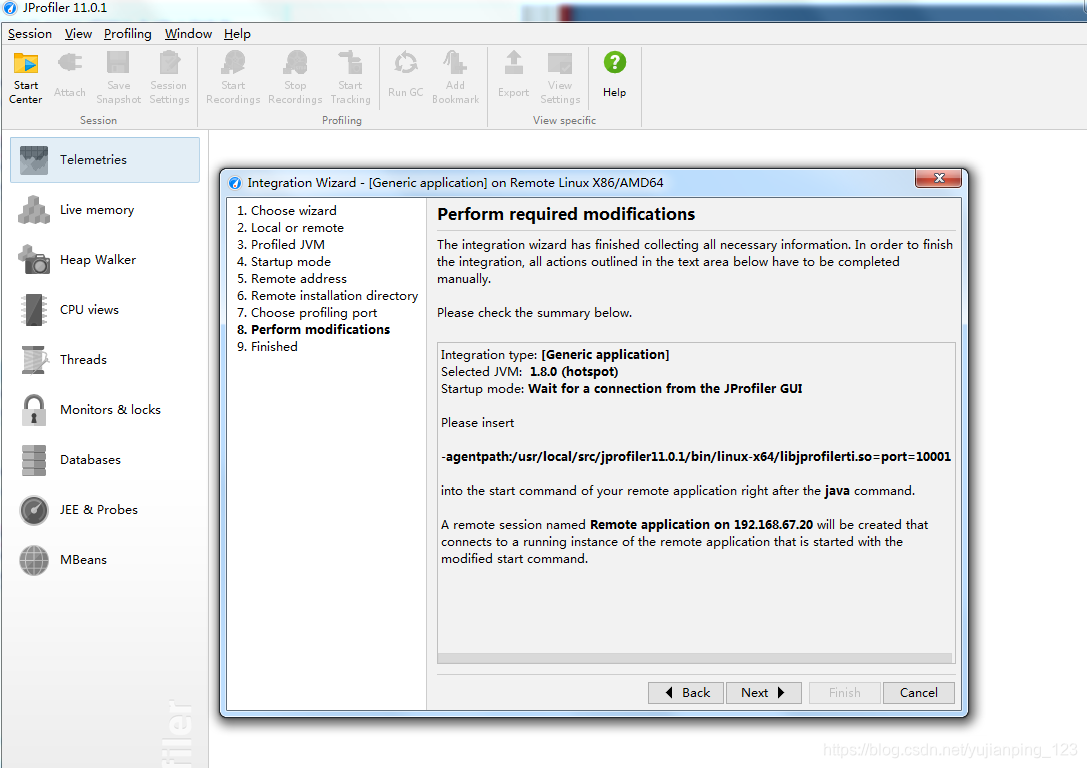The height and width of the screenshot is (768, 1087).
Task: Open the CPU views sidebar section
Action: (105, 309)
